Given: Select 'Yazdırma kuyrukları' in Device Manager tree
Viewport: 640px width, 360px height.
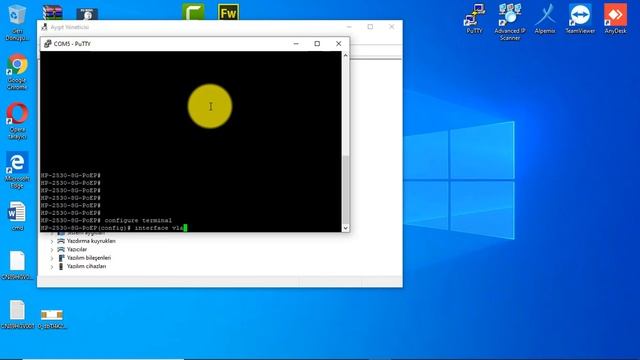Looking at the screenshot, I should point(91,241).
